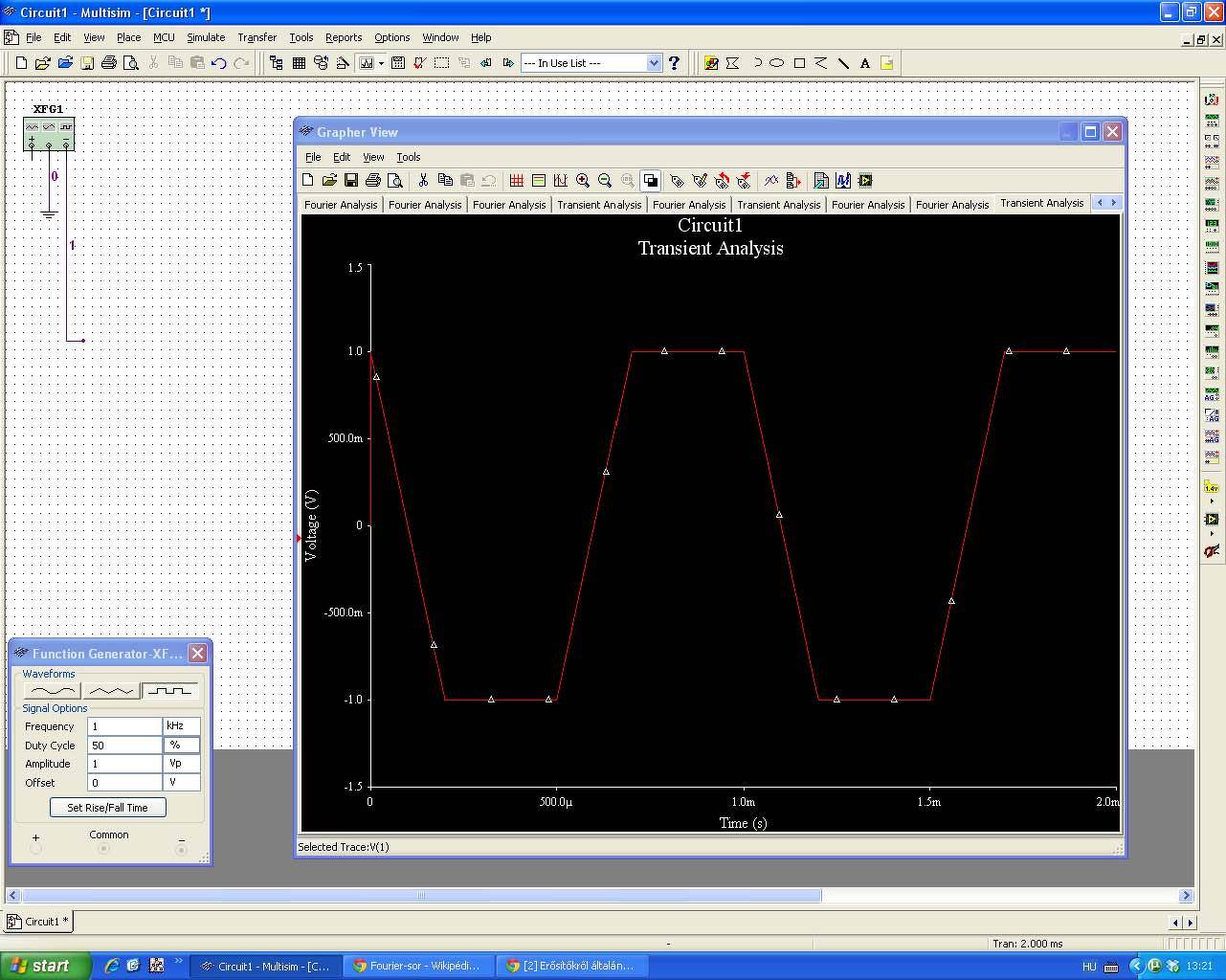Open the Simulate menu
The image size is (1226, 980).
[206, 37]
